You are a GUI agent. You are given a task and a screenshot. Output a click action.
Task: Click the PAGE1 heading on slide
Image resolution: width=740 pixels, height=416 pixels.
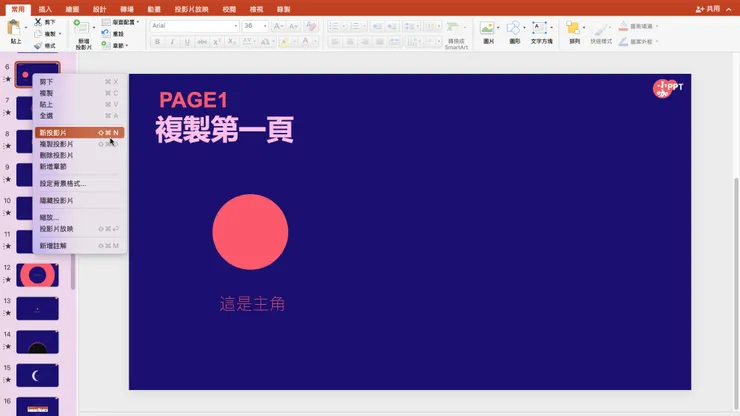(193, 100)
